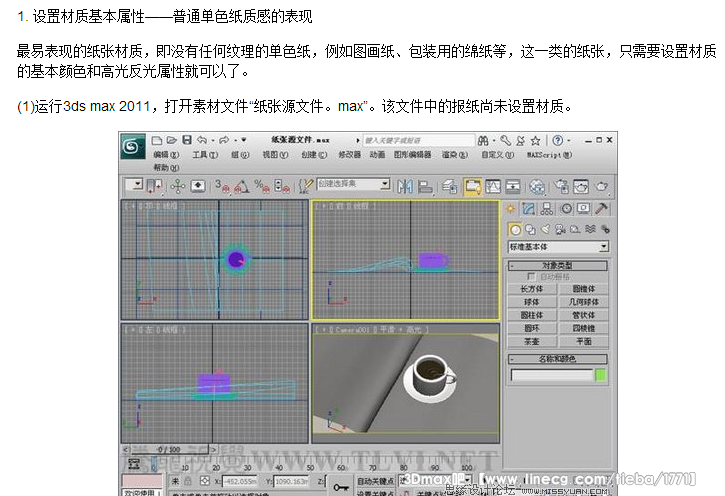Screen dimensions: 725x496
Task: Click the wrench subscription icon
Action: [506, 141]
